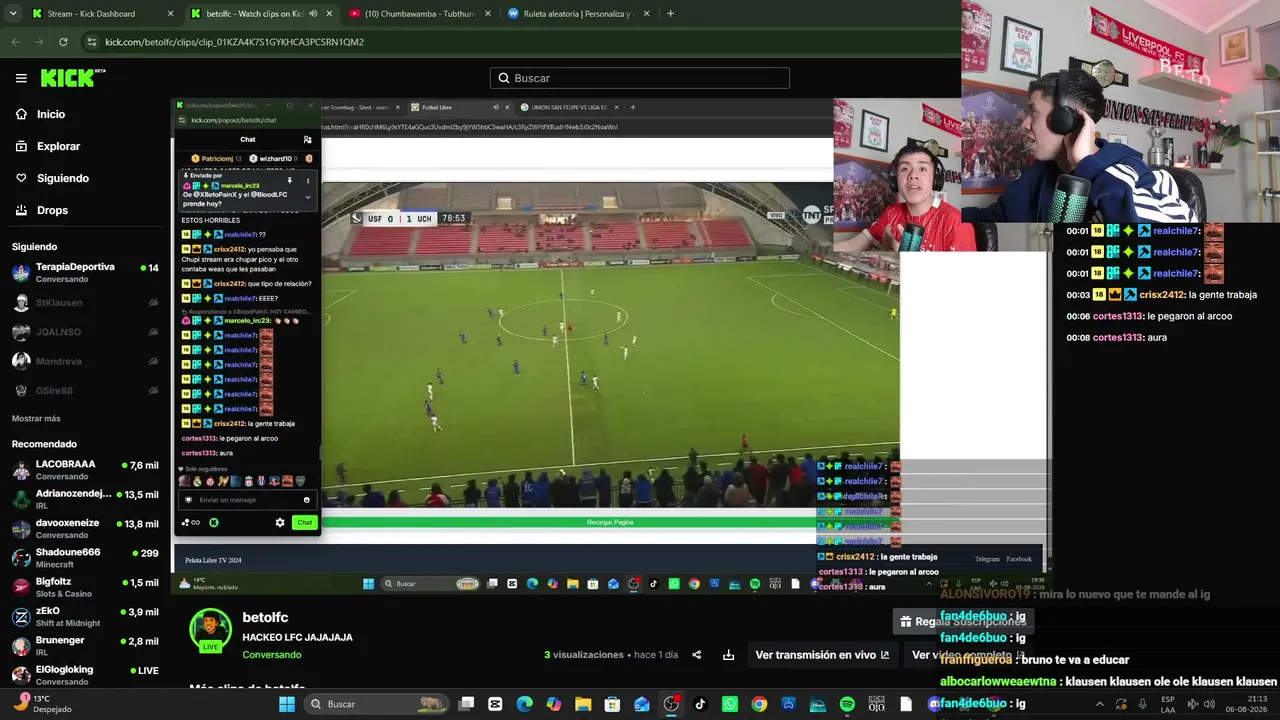
Task: Open Inicio in the Kick sidebar
Action: click(51, 114)
